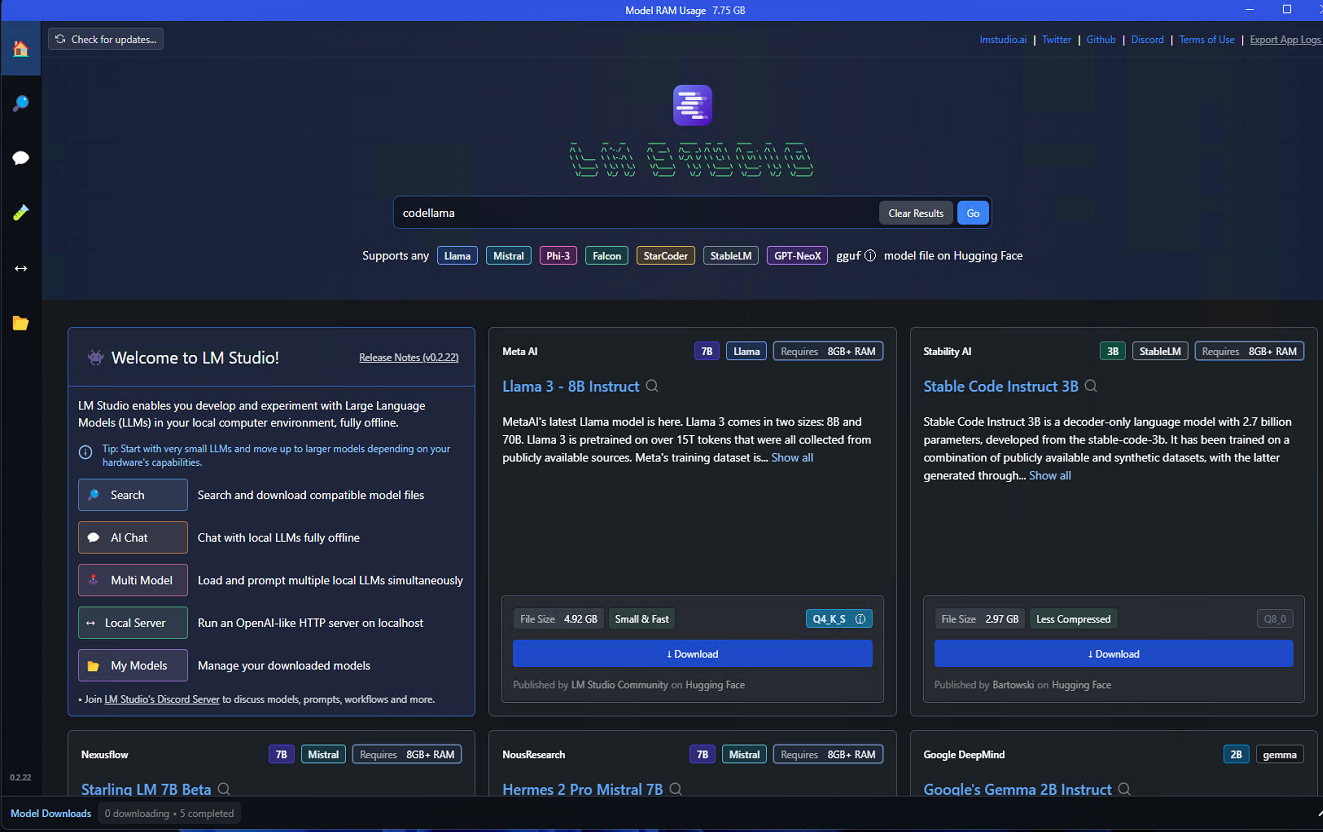This screenshot has width=1323, height=832.
Task: Open the Discord link in header
Action: 1147,40
